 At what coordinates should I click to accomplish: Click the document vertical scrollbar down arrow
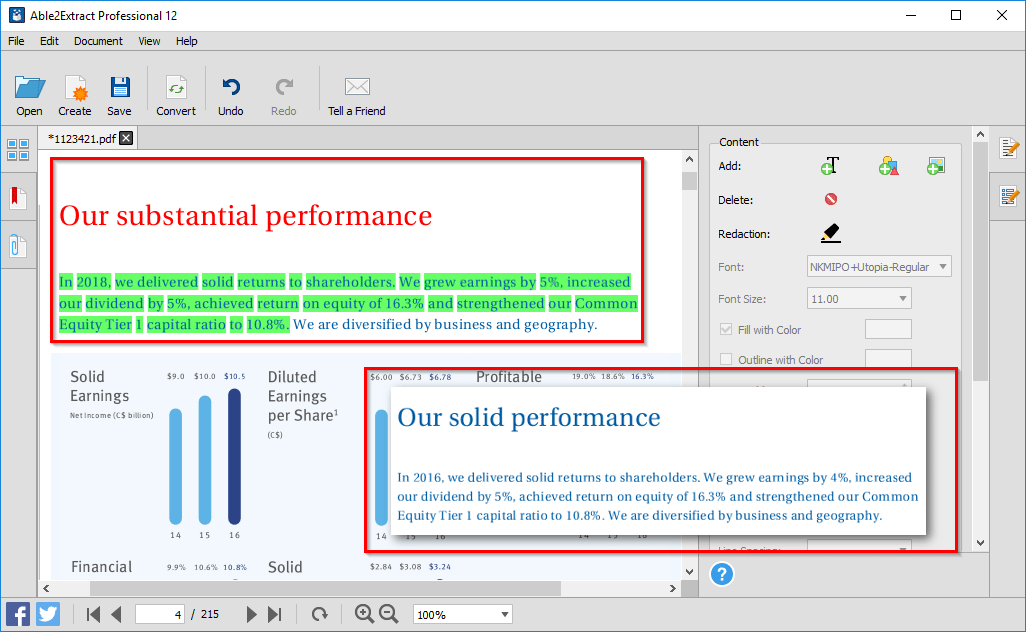coord(689,571)
